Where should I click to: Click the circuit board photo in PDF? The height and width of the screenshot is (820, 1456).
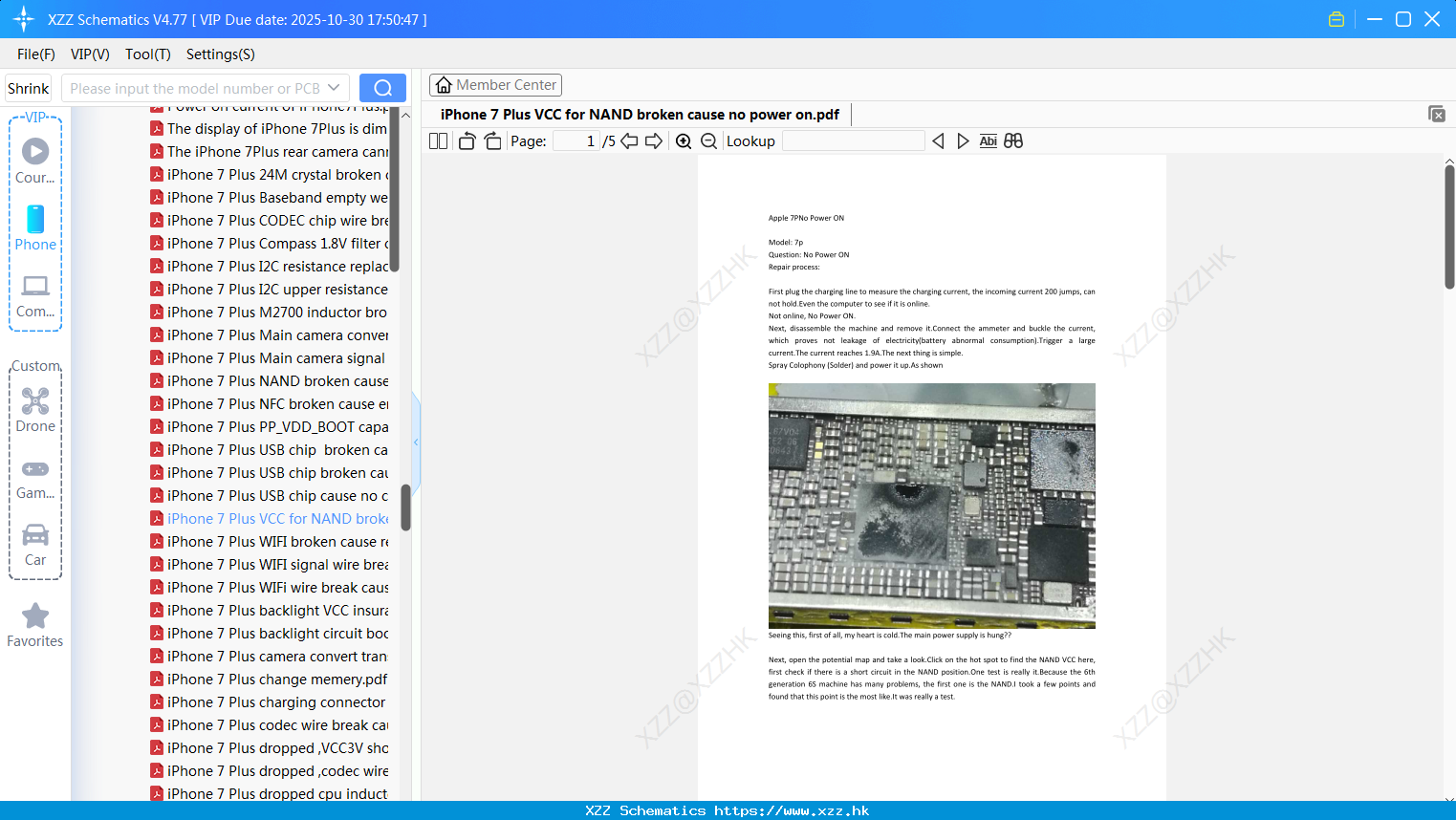[932, 506]
